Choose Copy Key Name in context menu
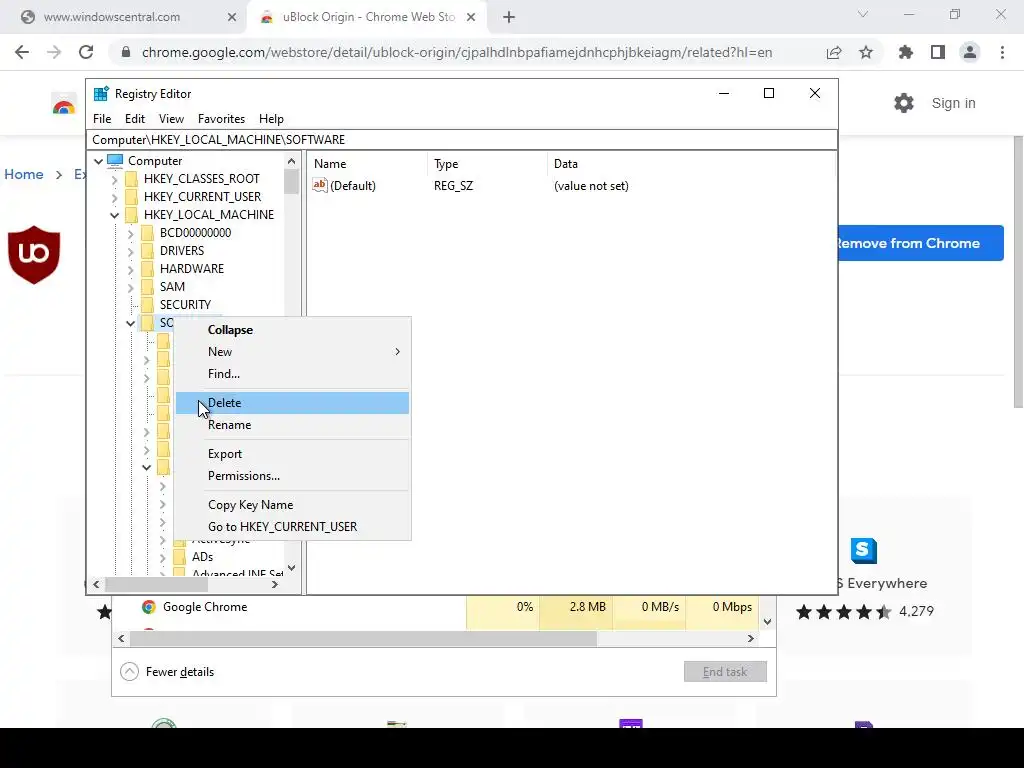Image resolution: width=1024 pixels, height=768 pixels. (292, 505)
